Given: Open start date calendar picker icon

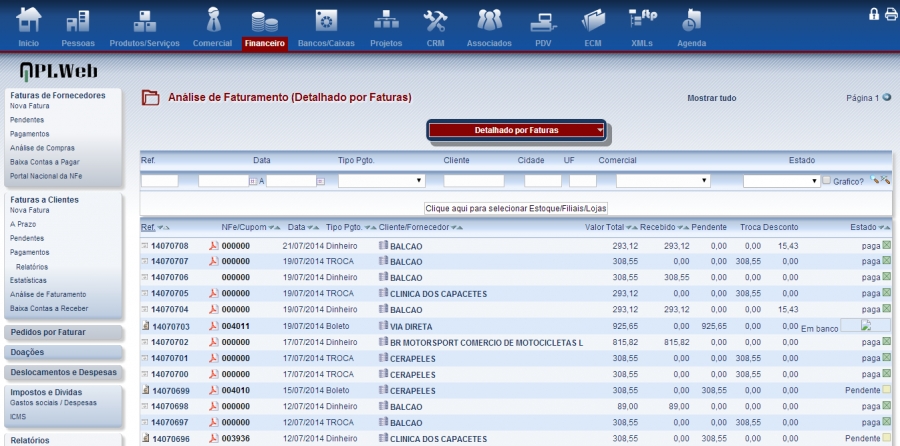Looking at the screenshot, I should [x=253, y=181].
